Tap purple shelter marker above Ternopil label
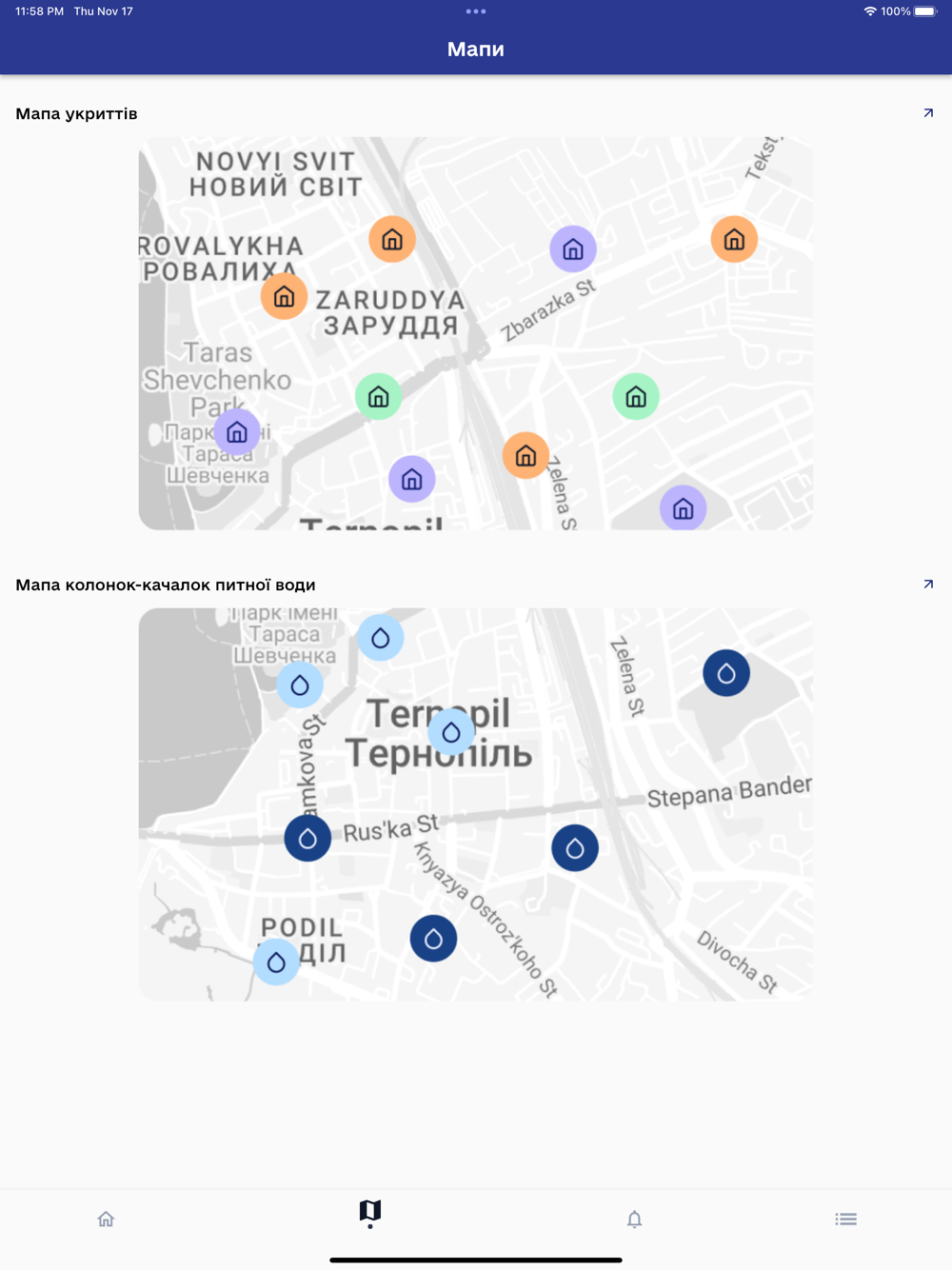 (x=412, y=479)
